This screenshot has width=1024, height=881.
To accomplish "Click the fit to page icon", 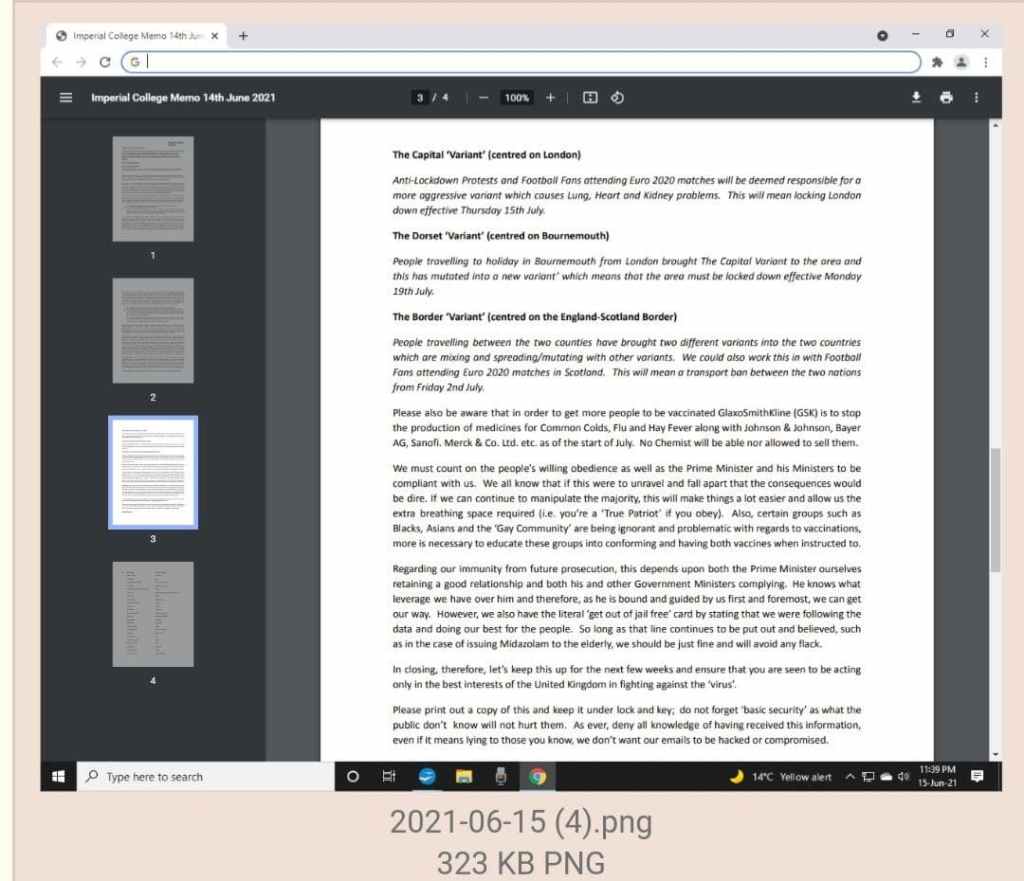I will point(590,98).
